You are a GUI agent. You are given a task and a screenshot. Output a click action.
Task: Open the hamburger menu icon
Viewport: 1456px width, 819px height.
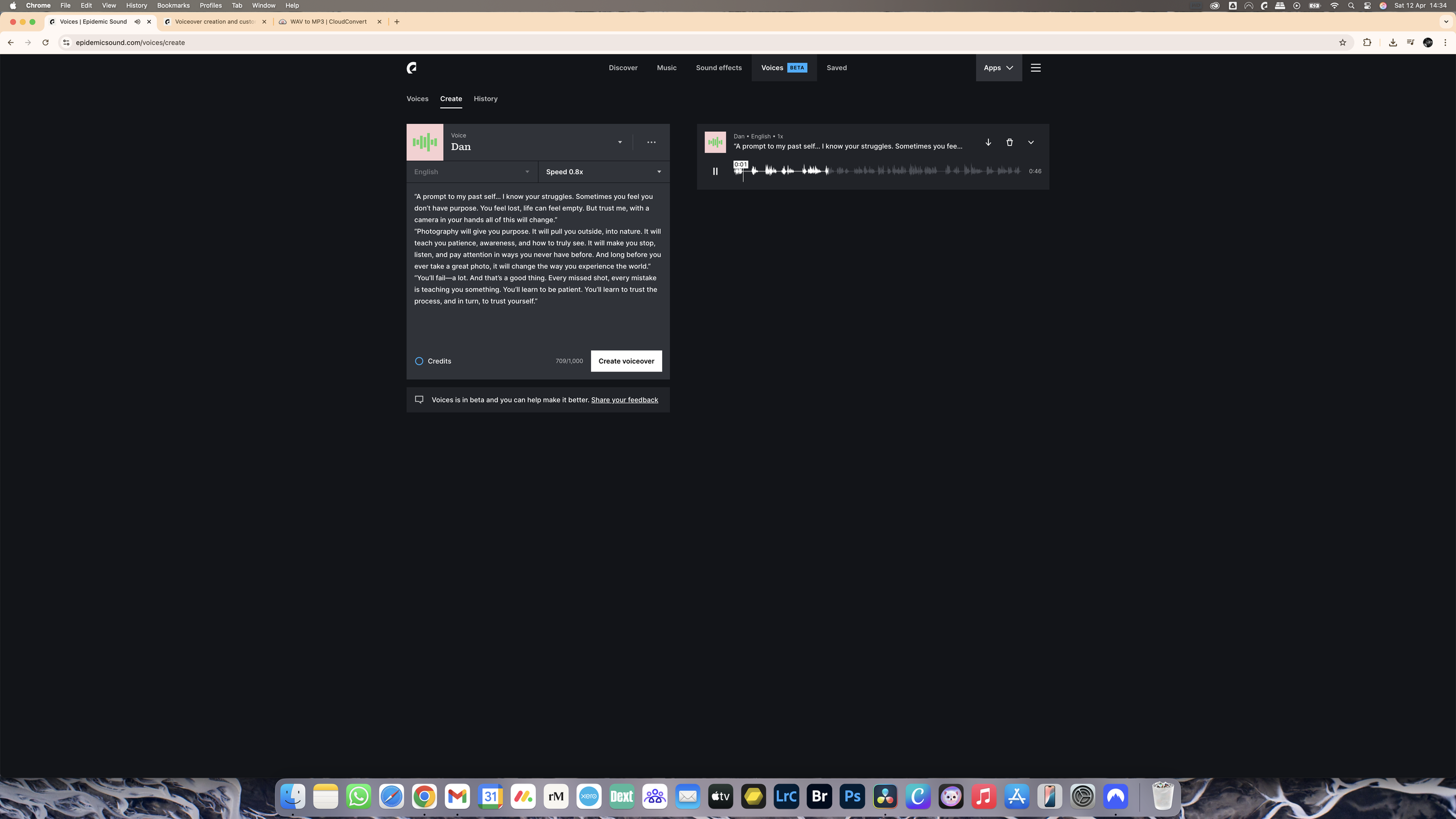[1036, 68]
